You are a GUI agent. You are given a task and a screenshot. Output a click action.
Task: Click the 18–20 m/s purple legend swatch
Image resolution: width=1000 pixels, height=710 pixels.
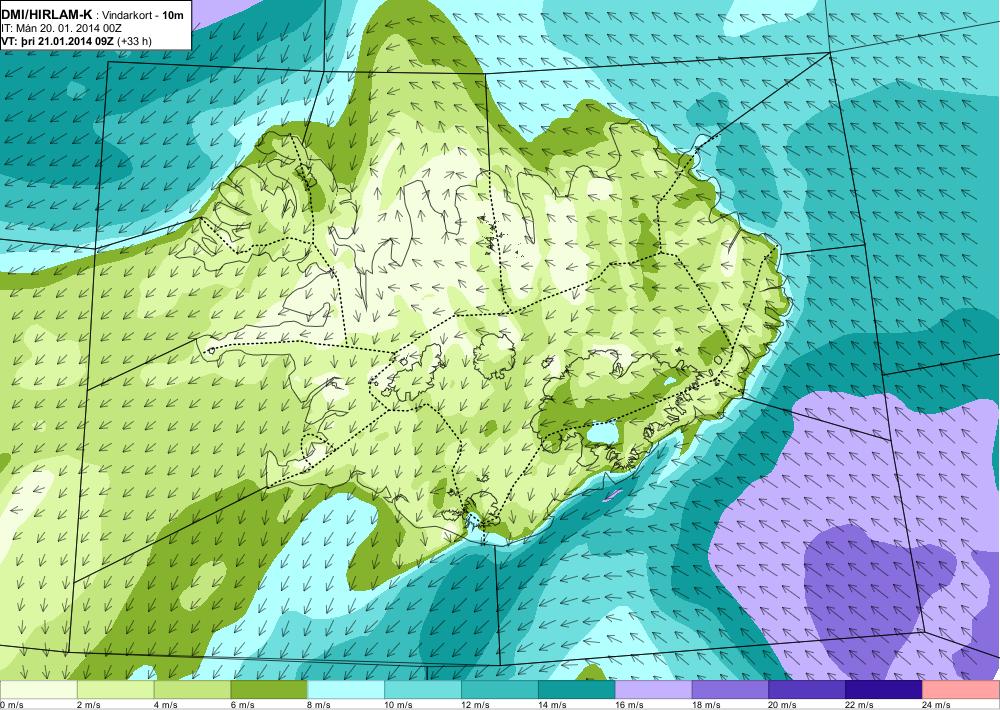point(730,690)
